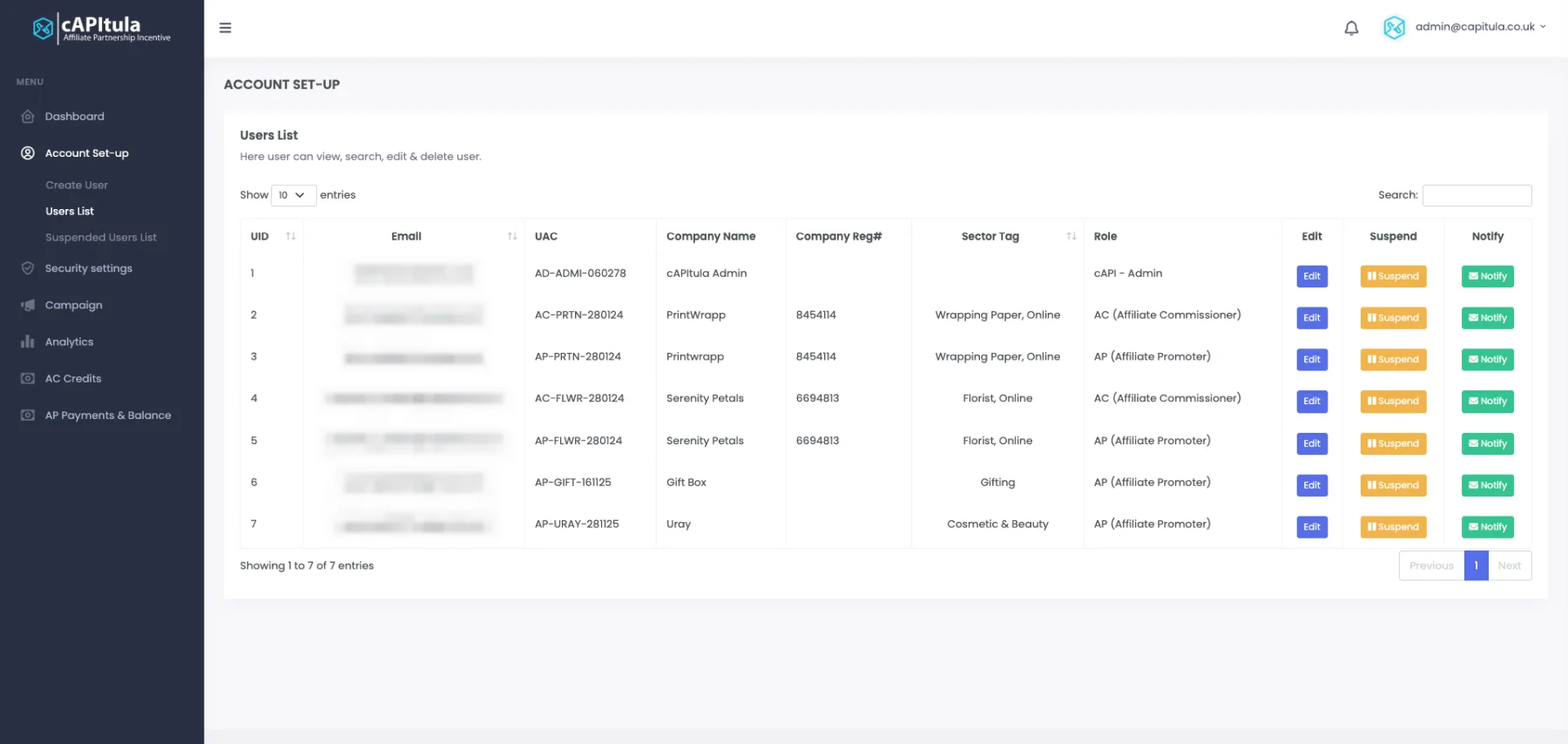
Task: Expand the admin@capitula.co.uk account menu
Action: click(x=1481, y=27)
